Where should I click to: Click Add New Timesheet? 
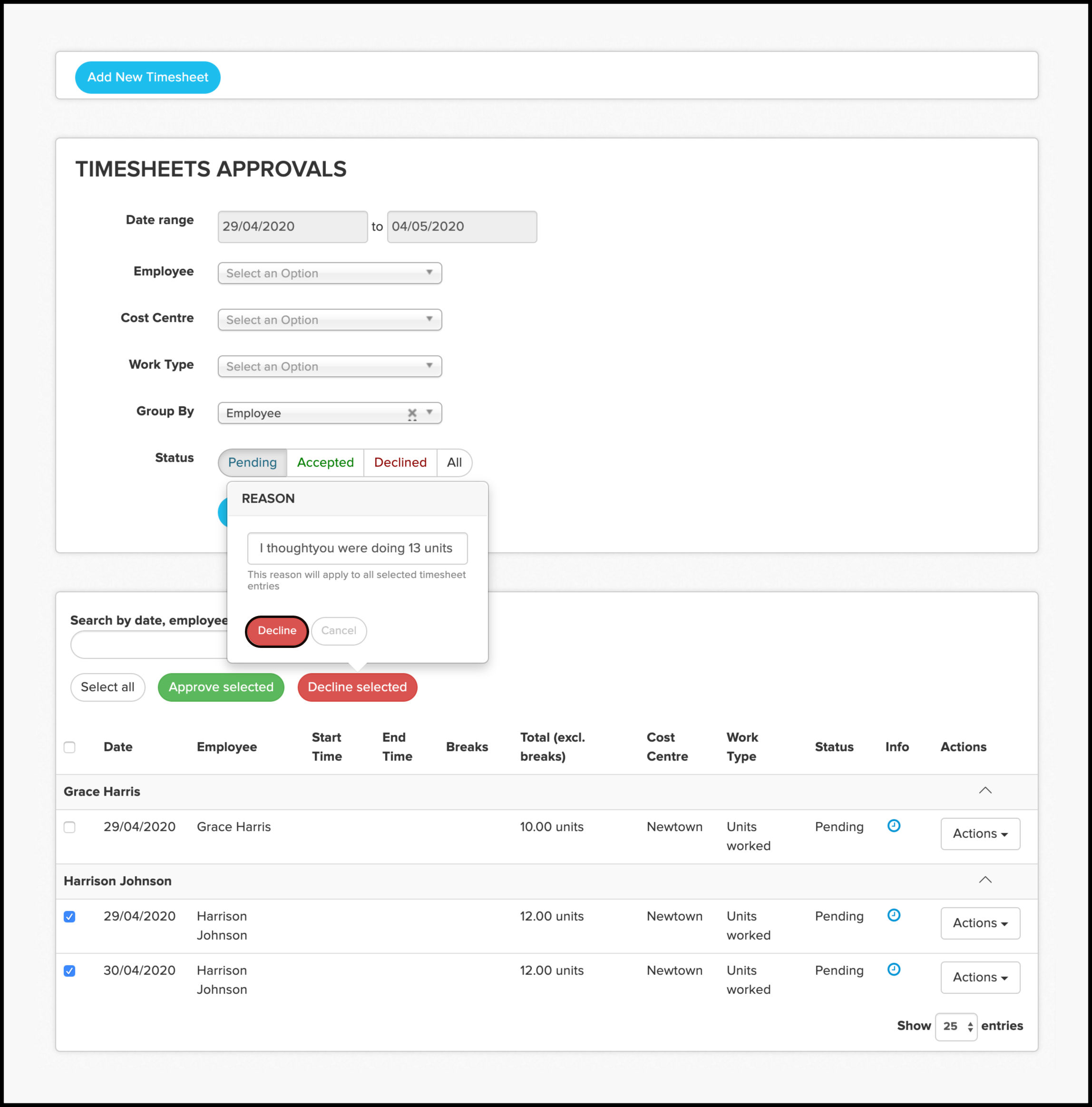pos(148,78)
